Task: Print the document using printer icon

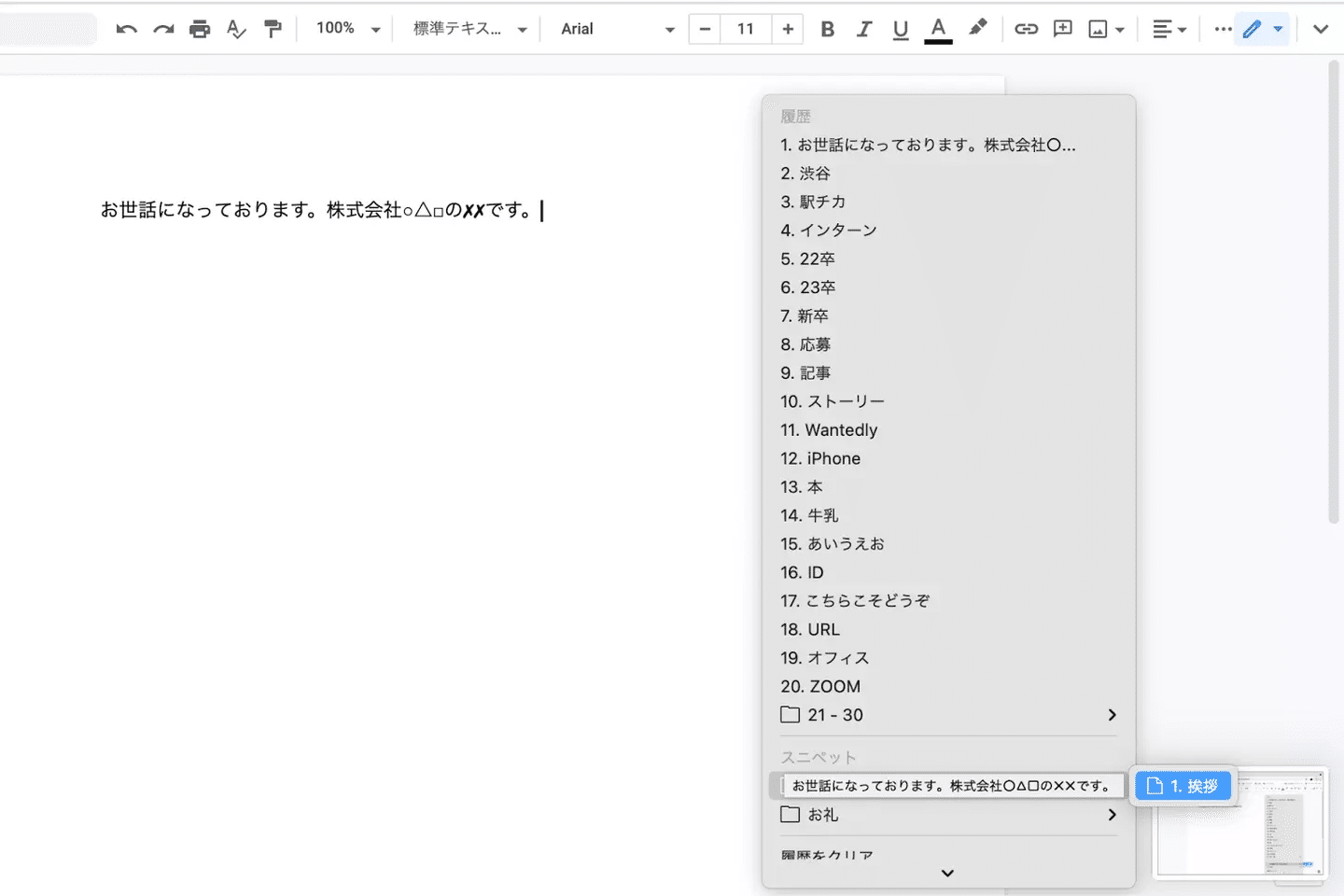Action: (200, 29)
